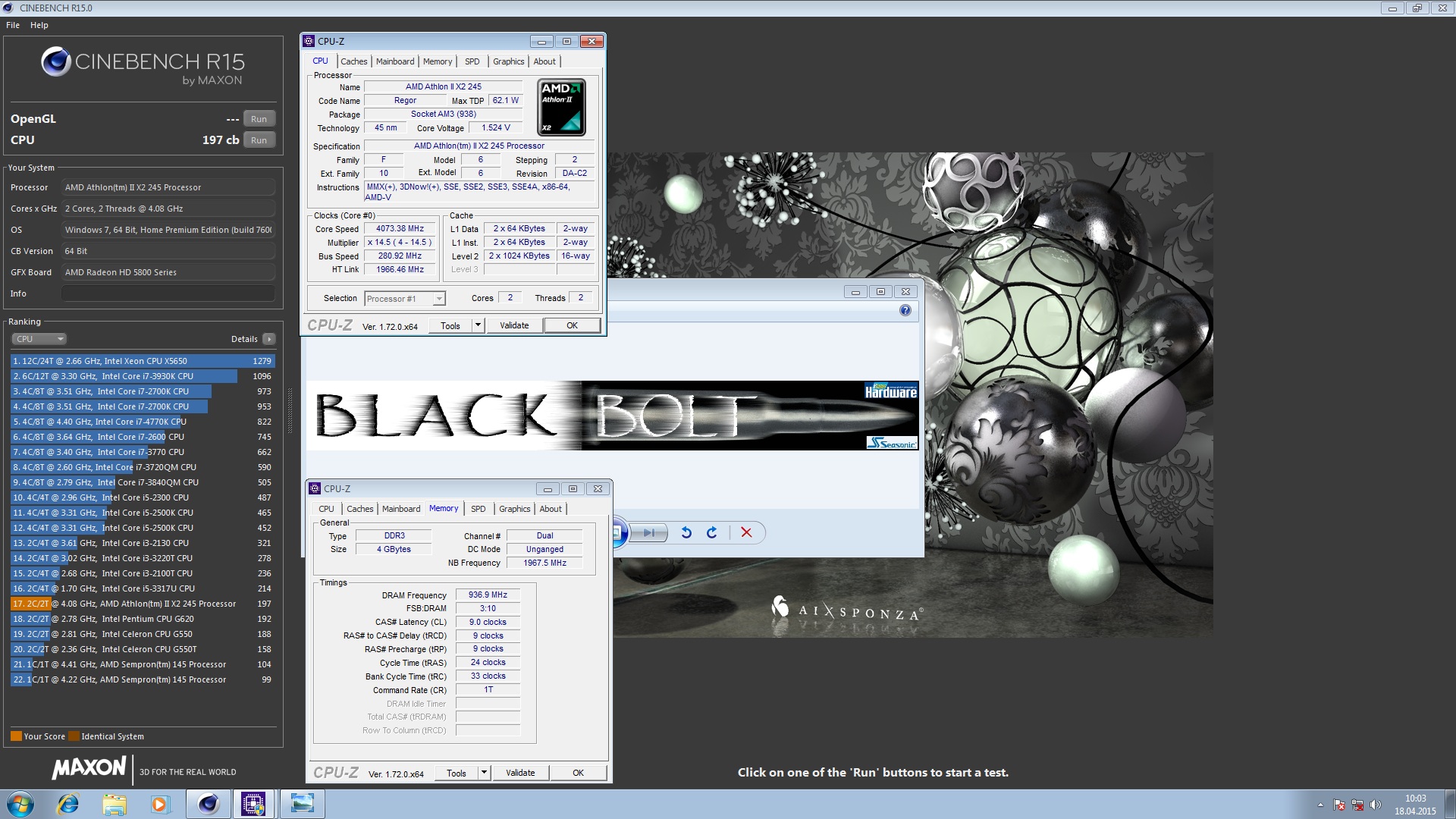Switch to CPU tab in bottom CPU-Z window
This screenshot has width=1456, height=819.
326,509
